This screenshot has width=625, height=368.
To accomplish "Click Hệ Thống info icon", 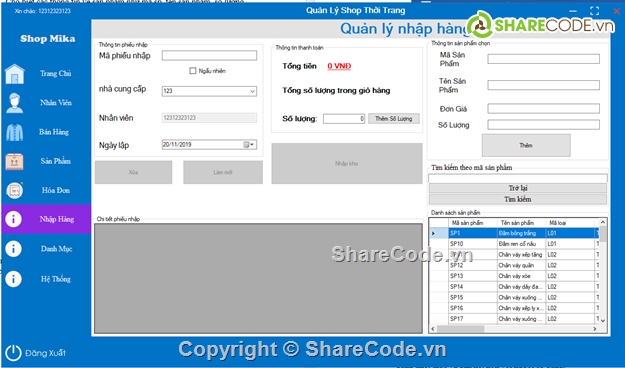I will click(x=13, y=279).
